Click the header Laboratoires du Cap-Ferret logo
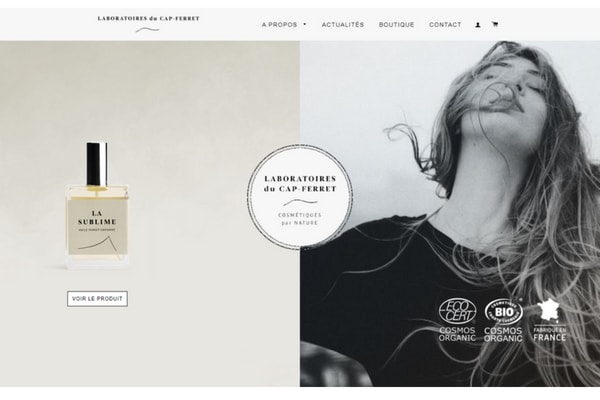Screen dimensions: 600x400 pos(148,23)
